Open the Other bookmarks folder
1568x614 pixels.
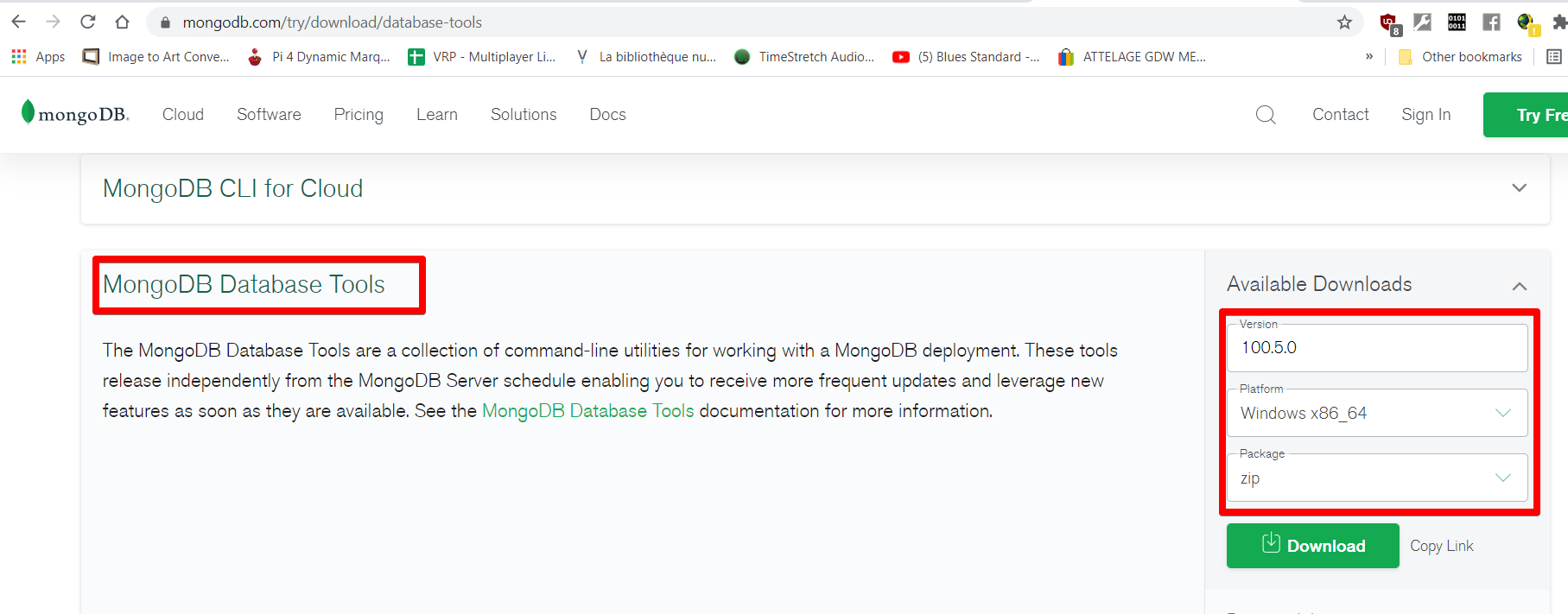click(1460, 57)
